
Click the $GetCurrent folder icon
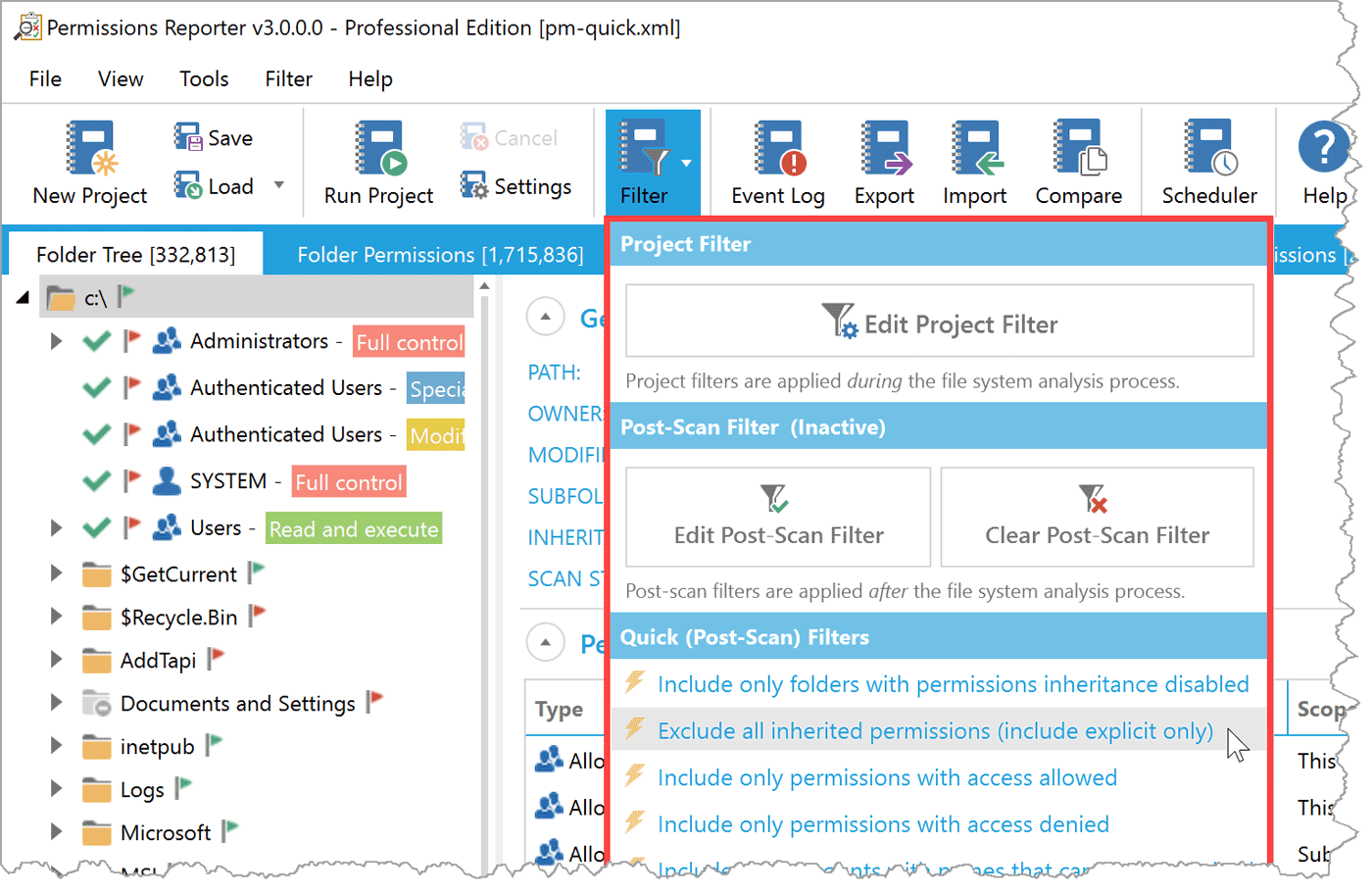coord(96,573)
